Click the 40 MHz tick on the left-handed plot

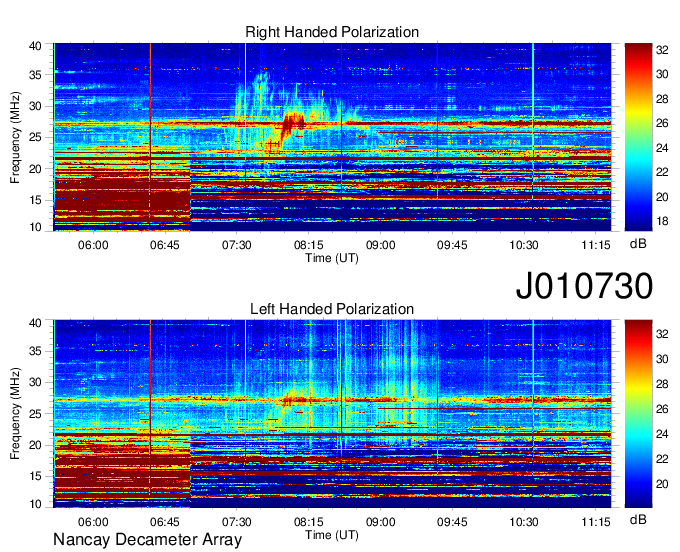click(36, 323)
